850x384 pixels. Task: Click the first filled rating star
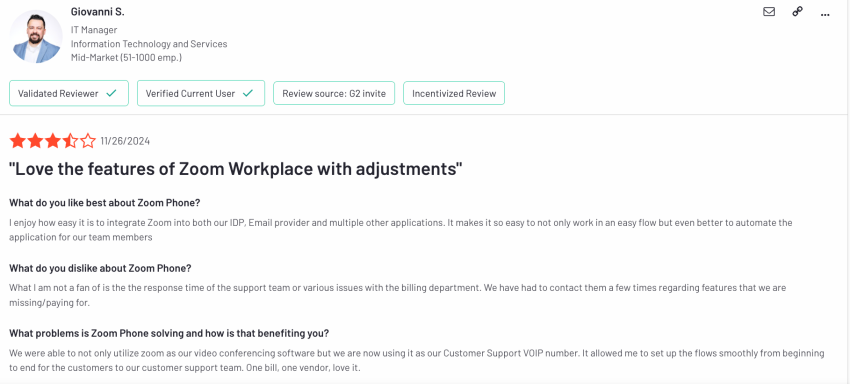(17, 142)
